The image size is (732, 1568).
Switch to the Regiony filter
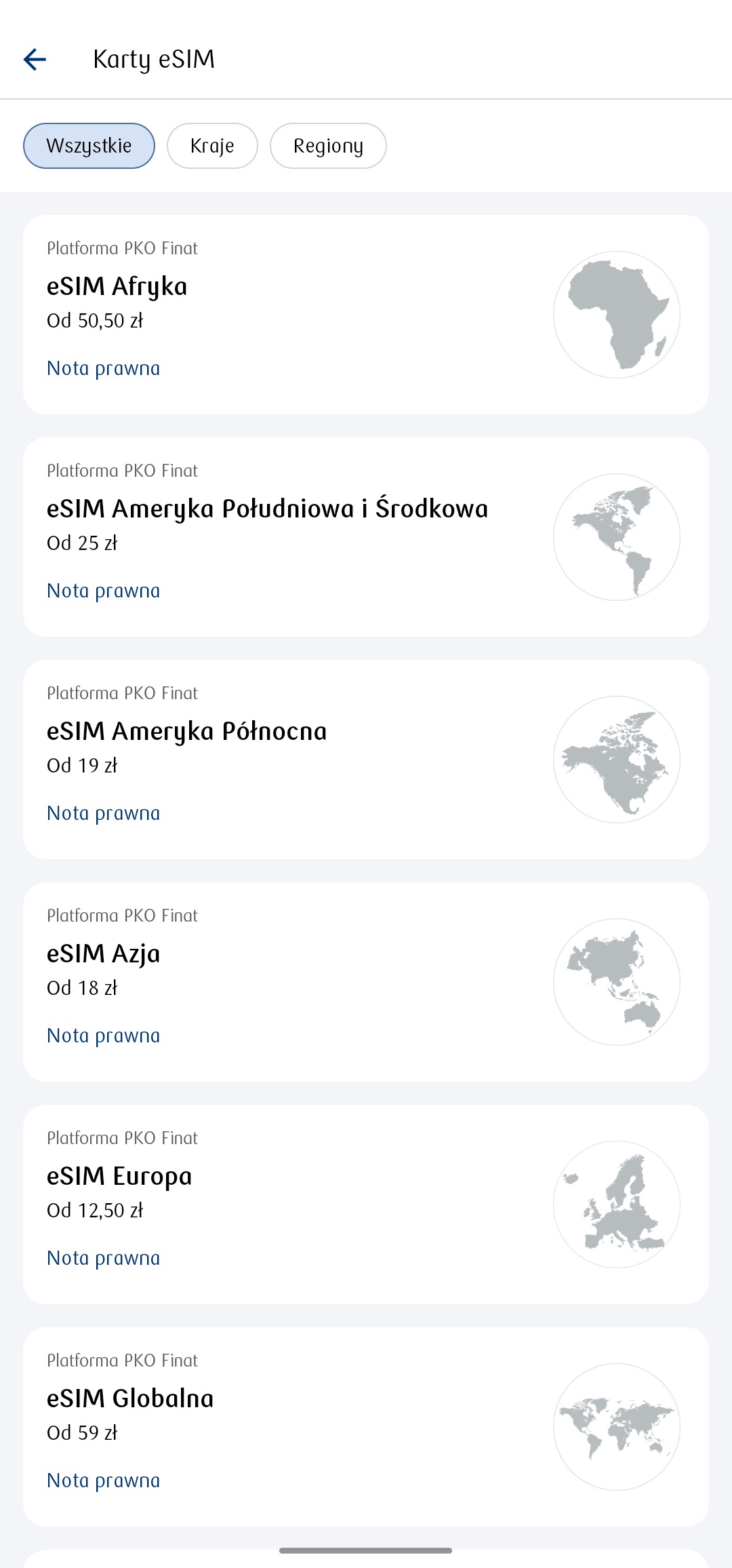point(328,146)
